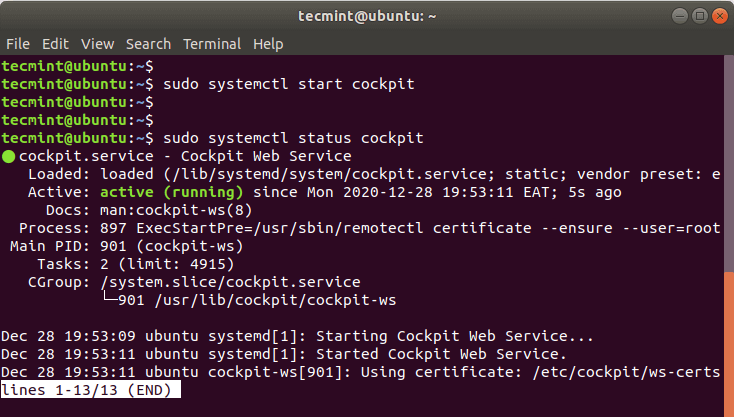Image resolution: width=734 pixels, height=417 pixels.
Task: Click the green cockpit.service status dot
Action: coord(8,157)
